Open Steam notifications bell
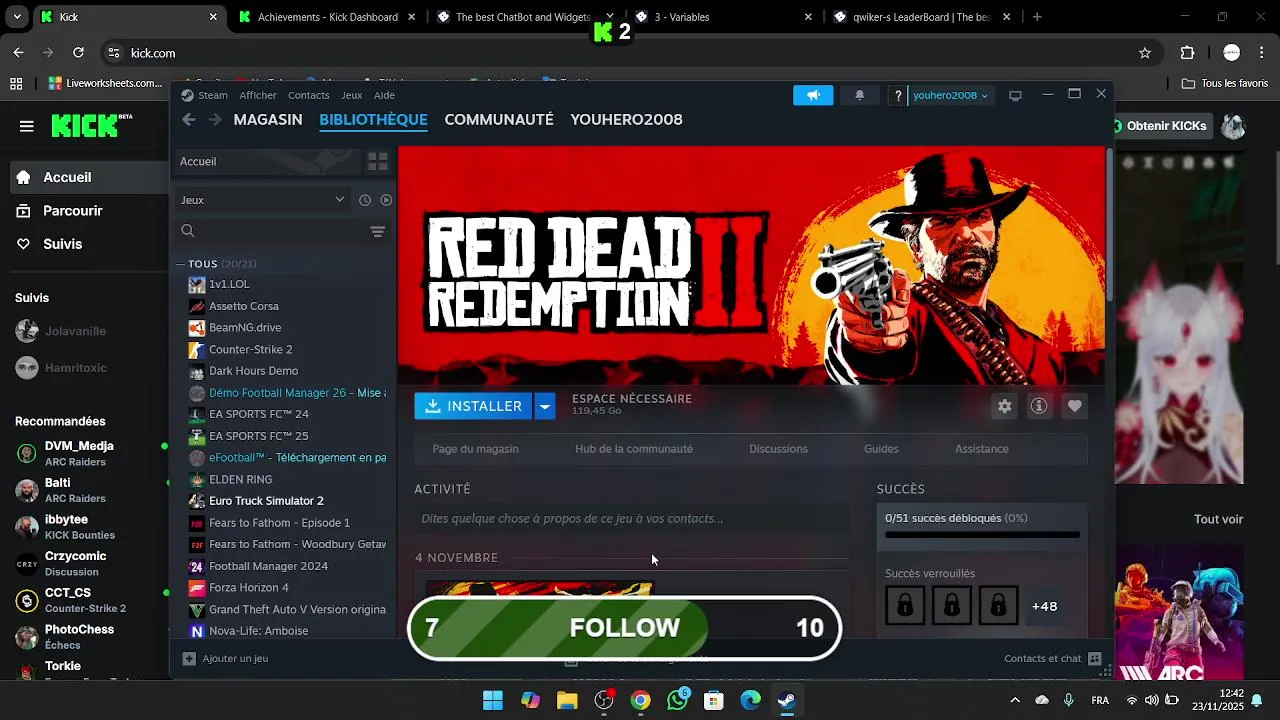Image resolution: width=1280 pixels, height=720 pixels. [859, 95]
